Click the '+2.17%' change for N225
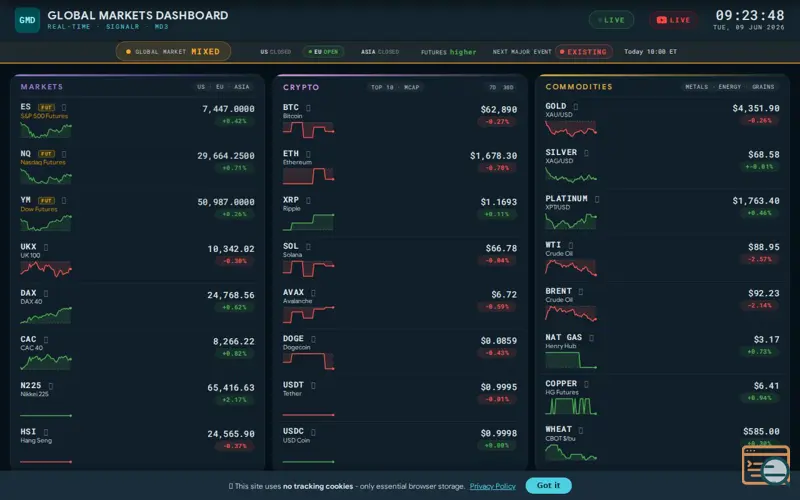Screen dimensions: 800x500 click(234, 399)
